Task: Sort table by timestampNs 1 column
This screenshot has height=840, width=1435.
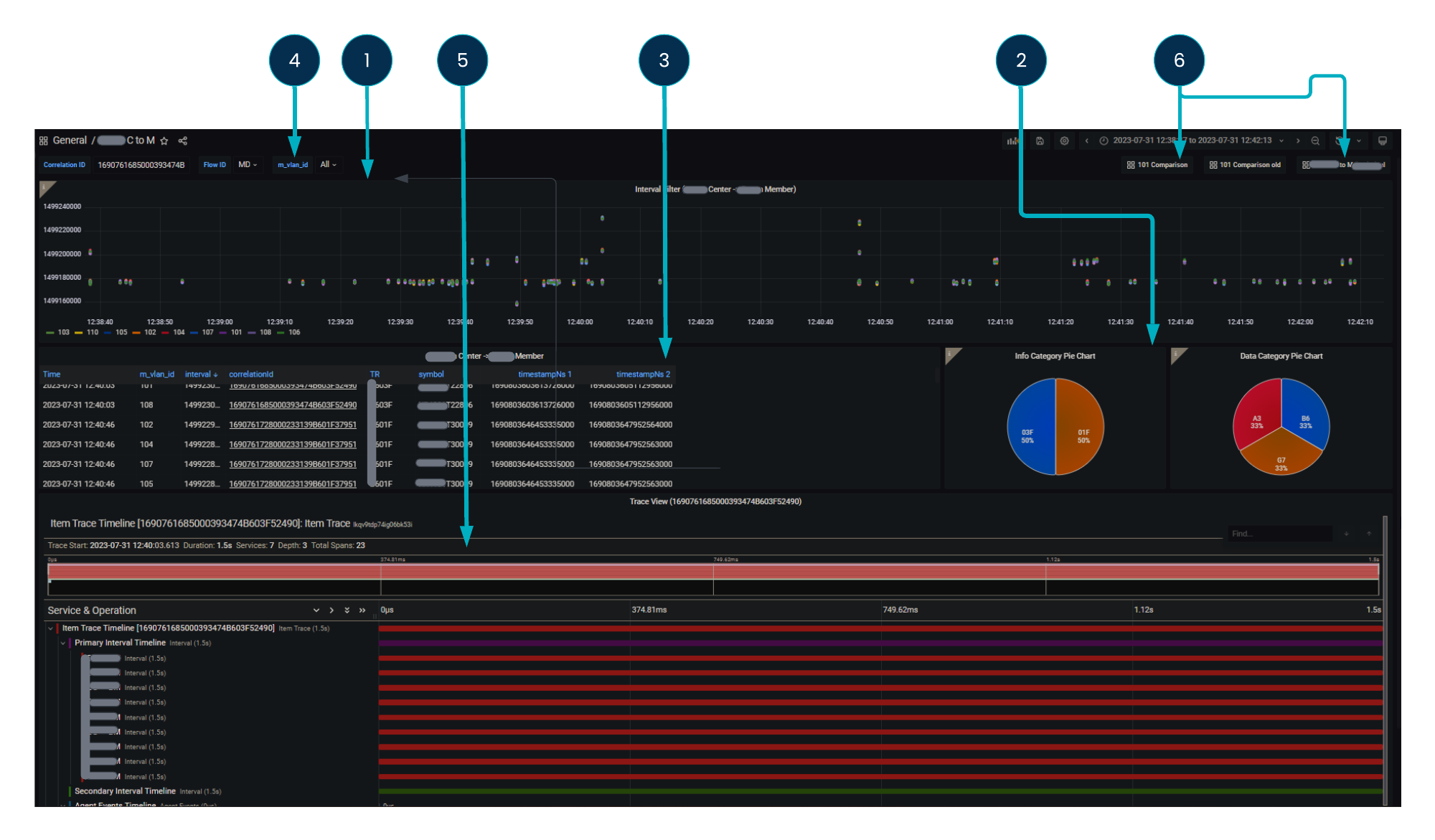Action: coord(545,374)
